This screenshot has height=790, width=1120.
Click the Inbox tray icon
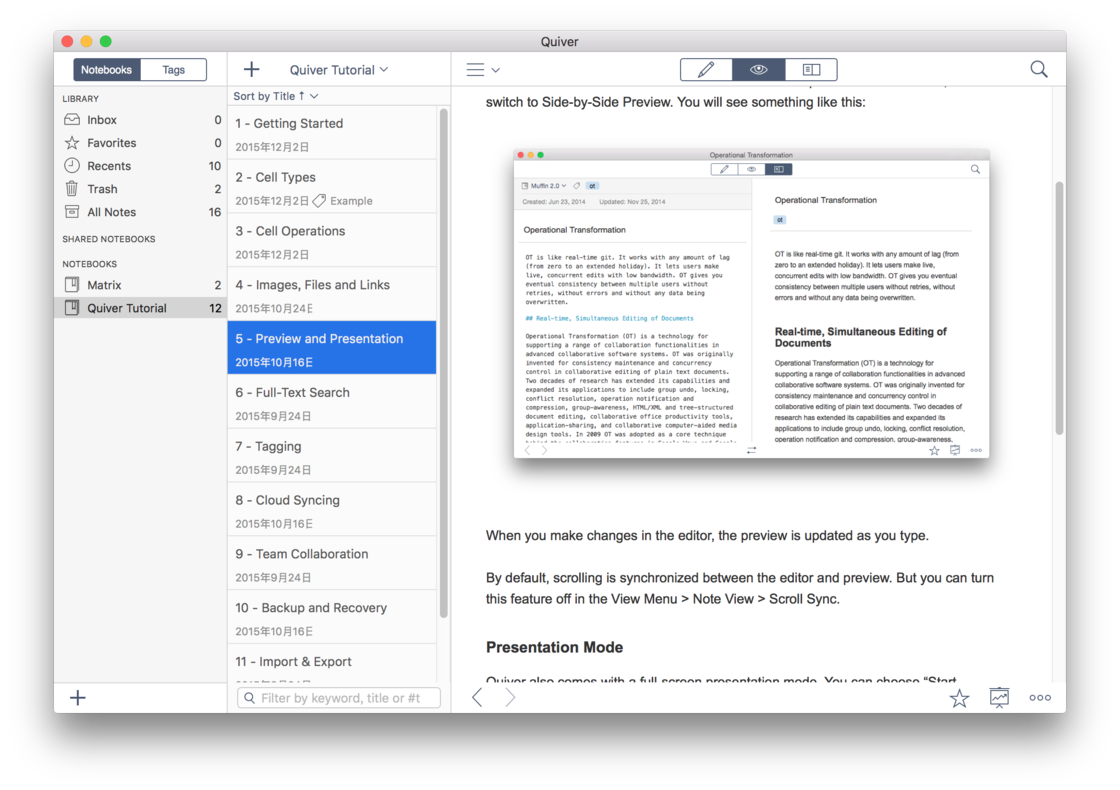pos(72,120)
